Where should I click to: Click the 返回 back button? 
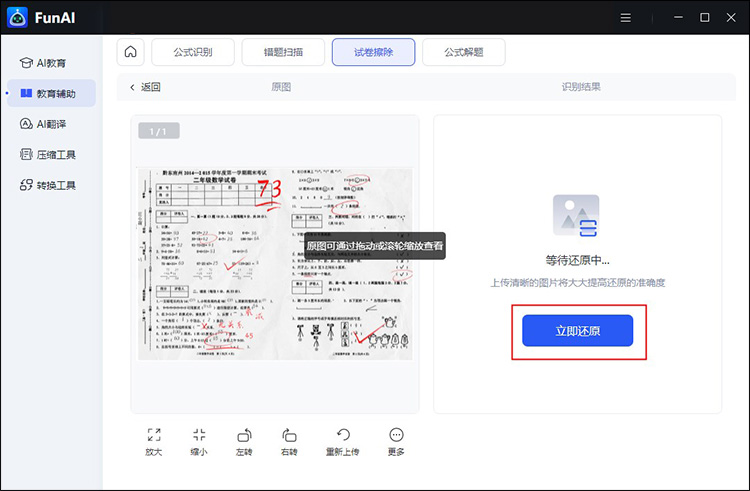click(145, 87)
